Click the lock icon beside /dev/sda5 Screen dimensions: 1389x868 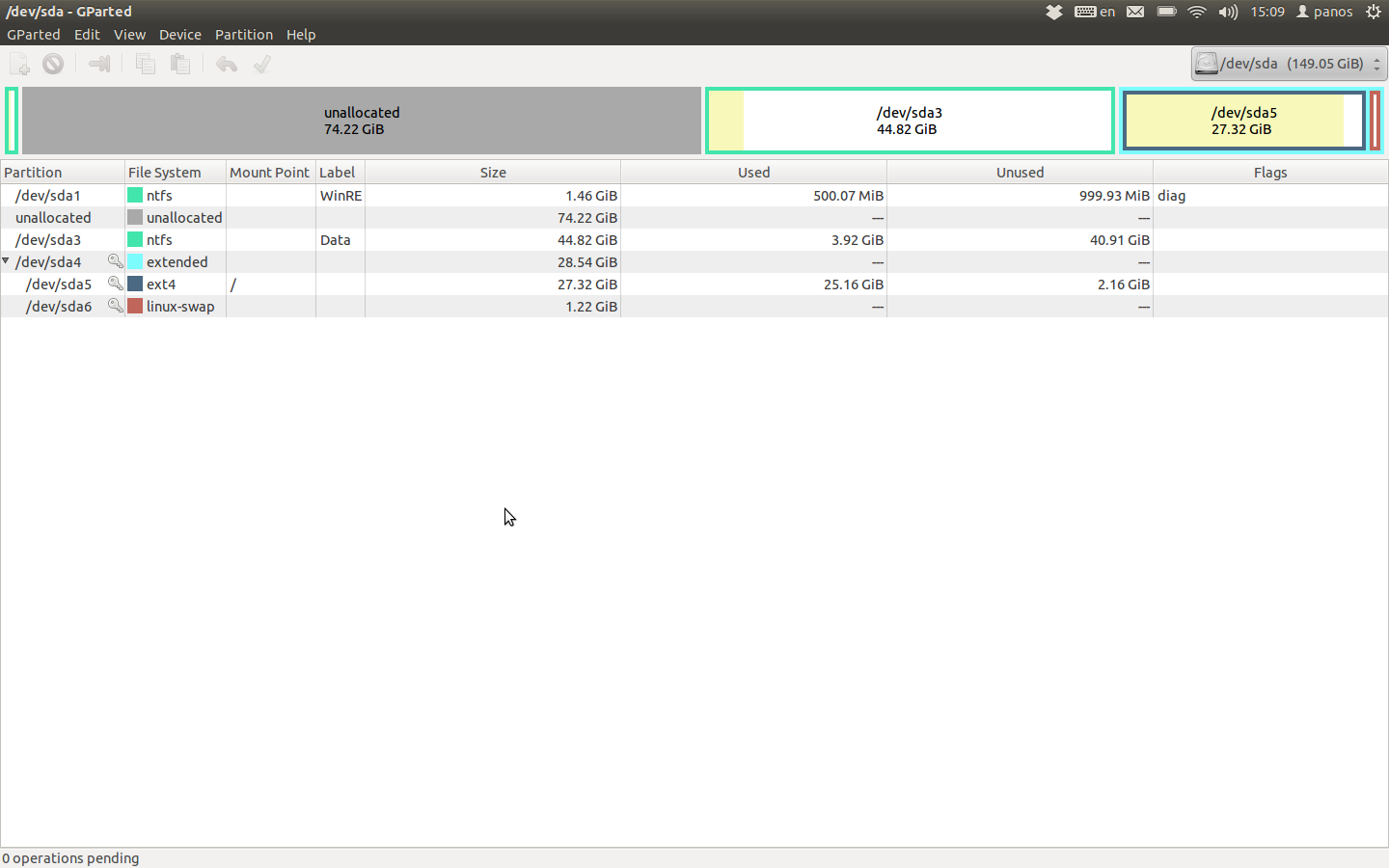(x=115, y=284)
